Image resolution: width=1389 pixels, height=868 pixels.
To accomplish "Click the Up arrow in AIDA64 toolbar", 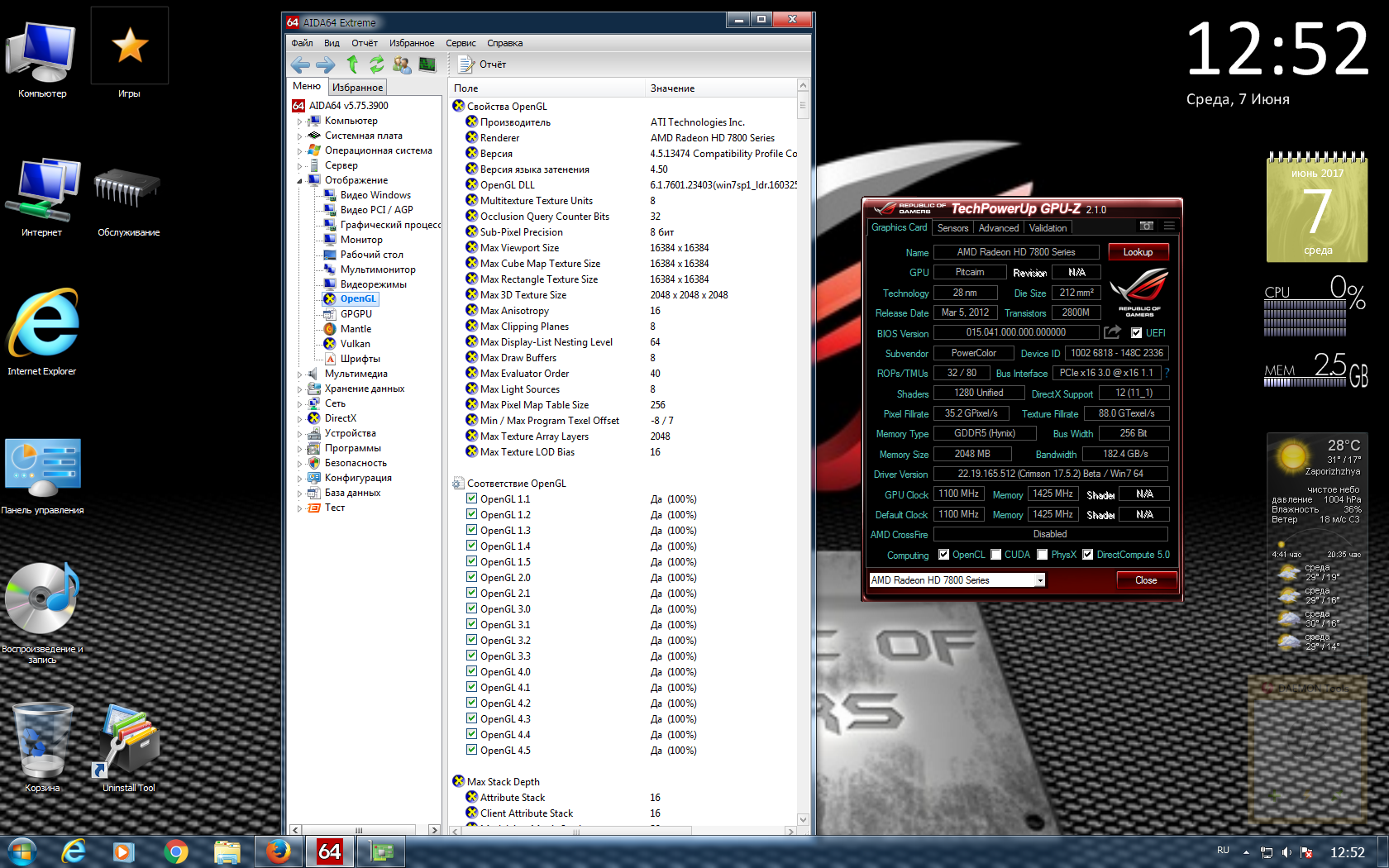I will click(352, 64).
